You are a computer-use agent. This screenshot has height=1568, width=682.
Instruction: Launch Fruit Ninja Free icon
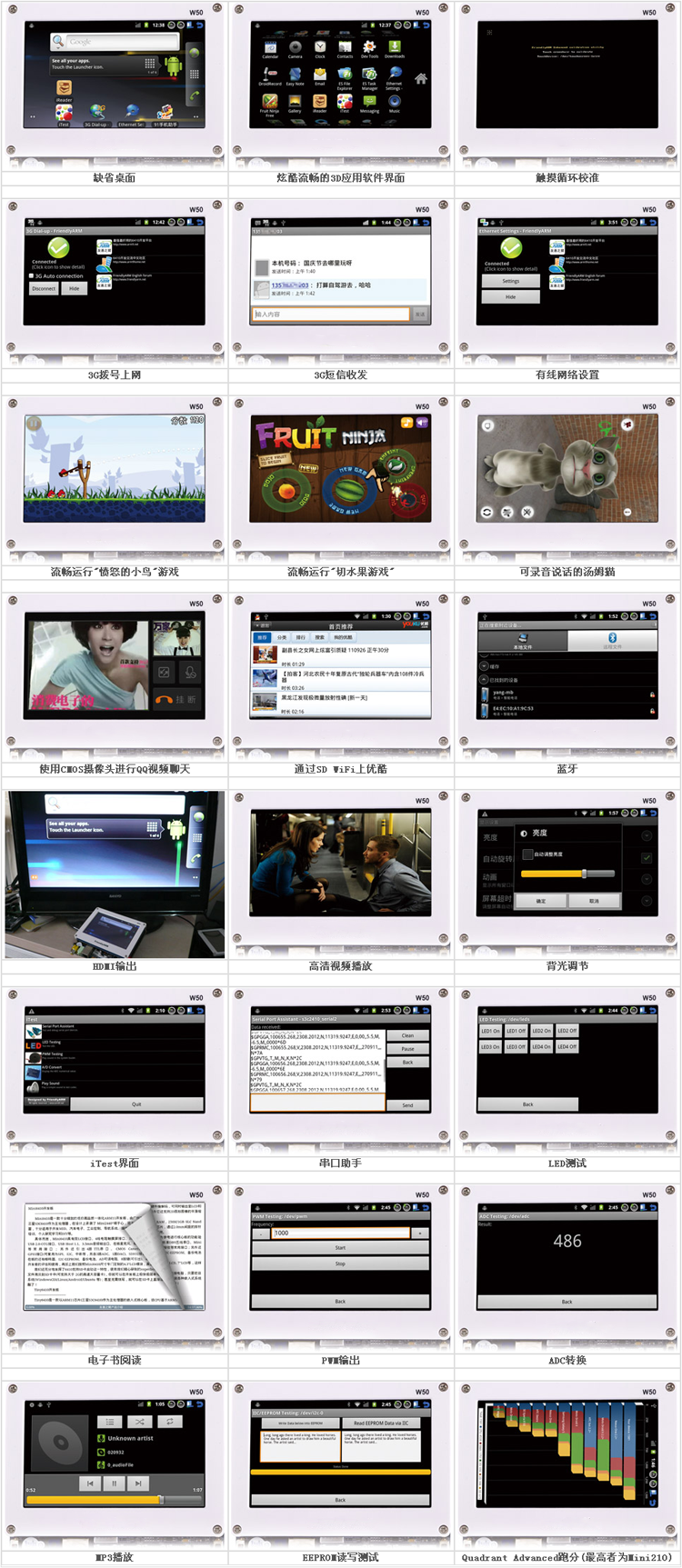tap(270, 105)
